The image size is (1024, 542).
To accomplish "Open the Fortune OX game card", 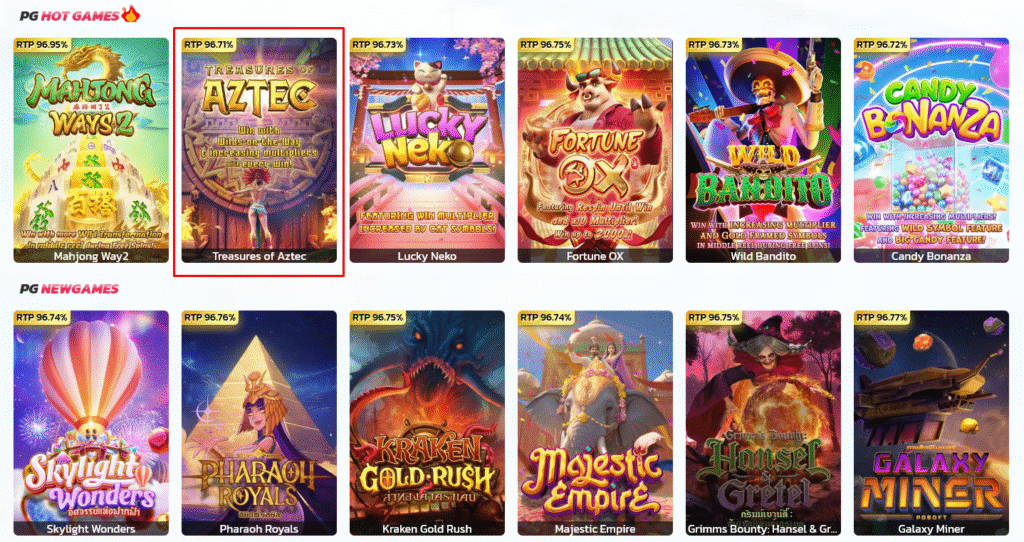I will (x=595, y=150).
